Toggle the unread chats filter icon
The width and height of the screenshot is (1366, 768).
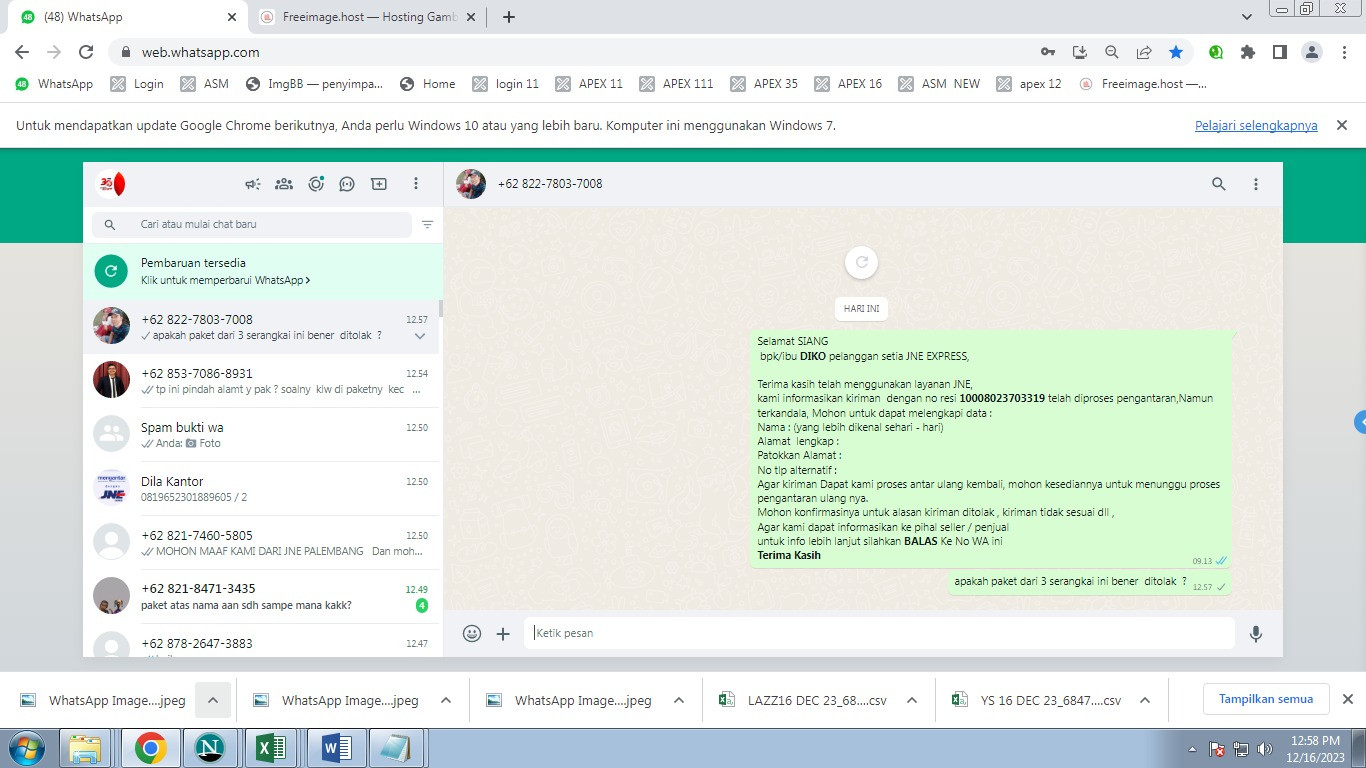[428, 225]
